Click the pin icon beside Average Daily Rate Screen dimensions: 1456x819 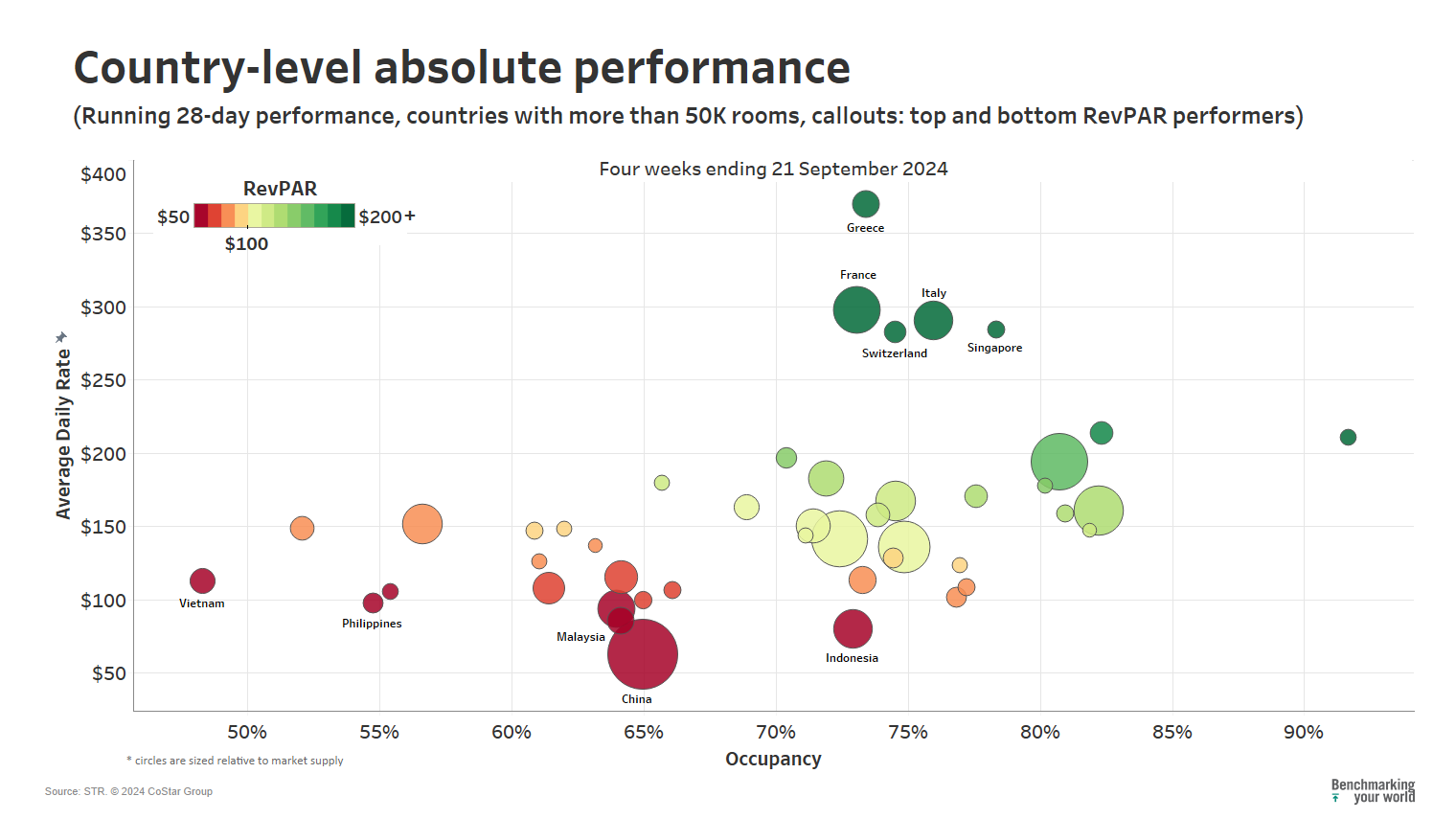[61, 337]
